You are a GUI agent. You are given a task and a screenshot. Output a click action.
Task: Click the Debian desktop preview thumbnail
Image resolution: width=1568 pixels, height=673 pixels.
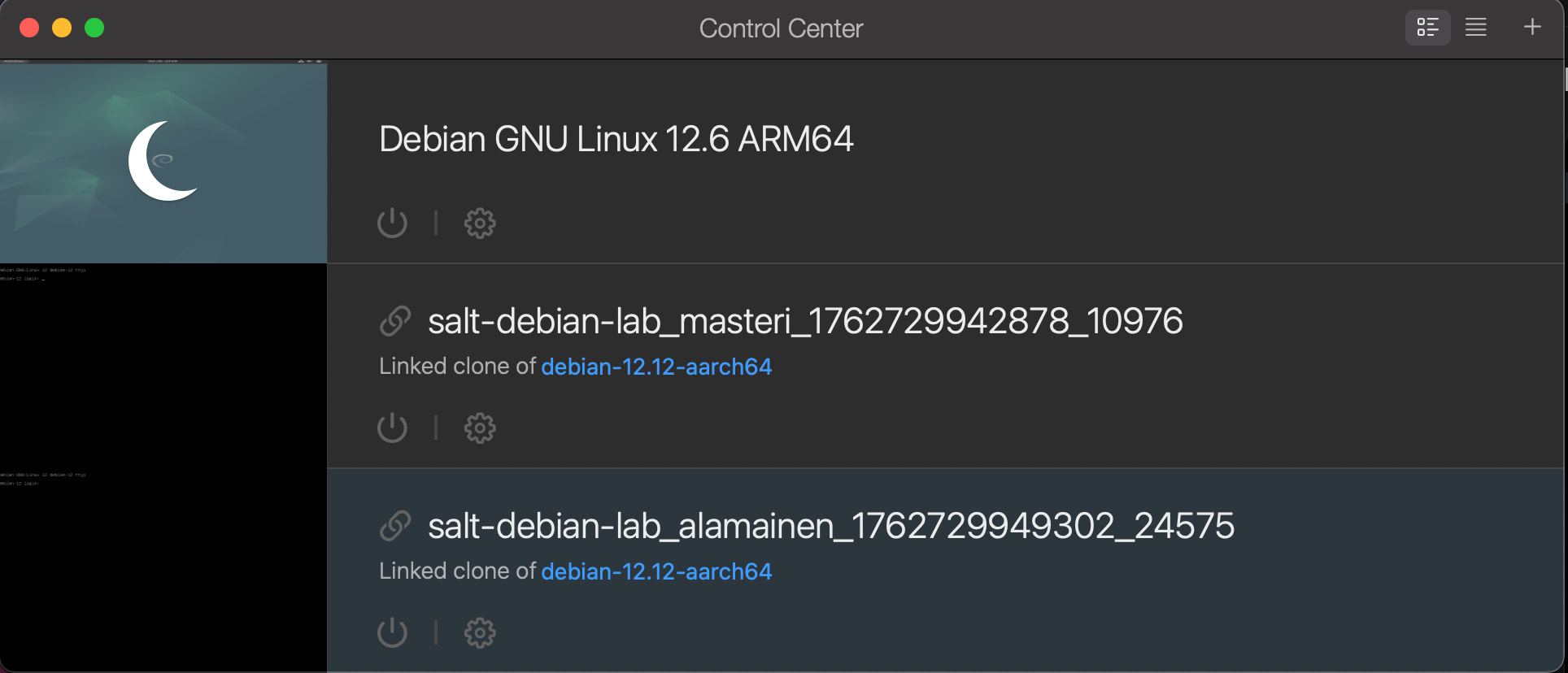coord(163,162)
